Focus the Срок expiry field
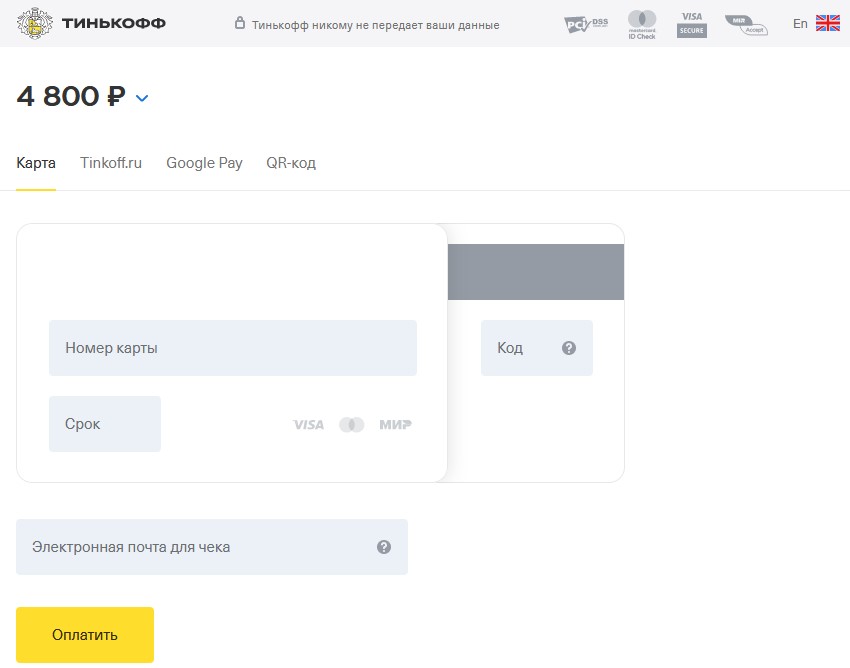 105,424
